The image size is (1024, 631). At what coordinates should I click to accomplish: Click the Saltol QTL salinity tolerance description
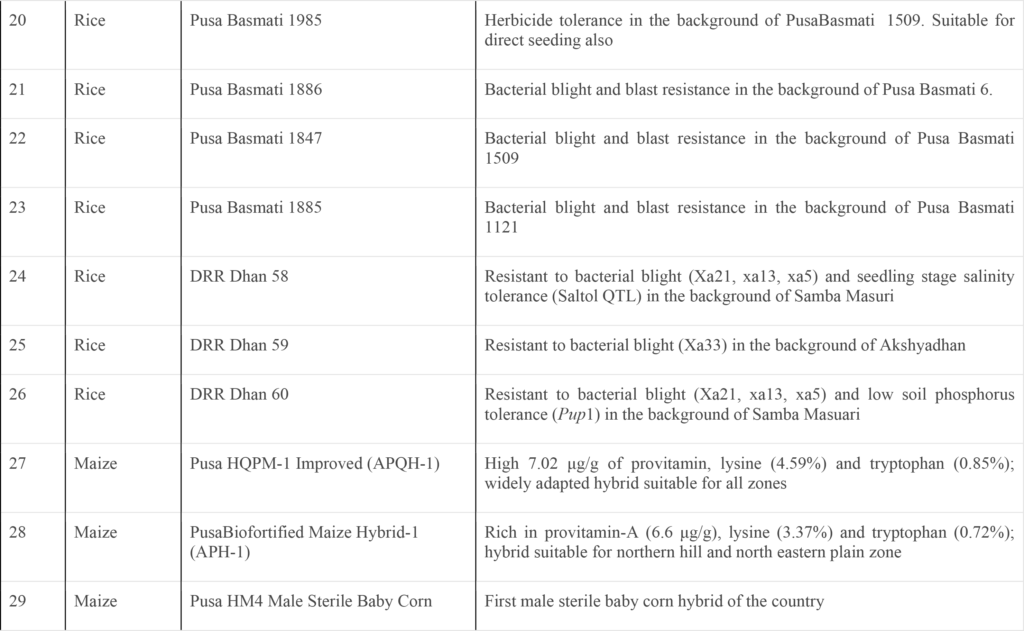749,286
